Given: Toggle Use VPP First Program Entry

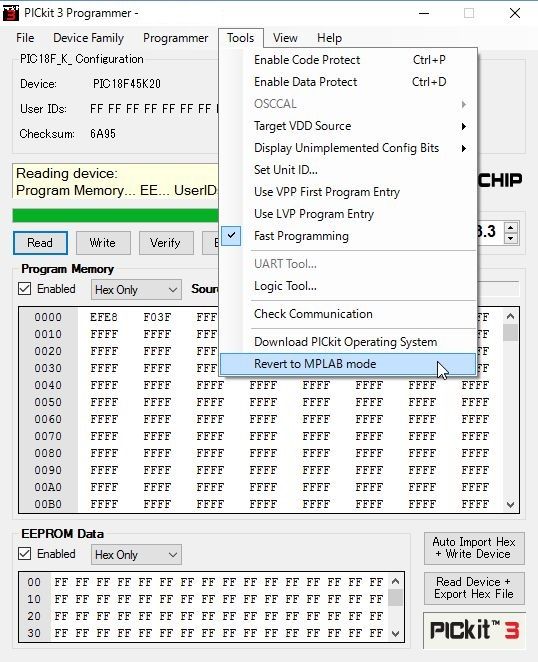Looking at the screenshot, I should tap(348, 192).
